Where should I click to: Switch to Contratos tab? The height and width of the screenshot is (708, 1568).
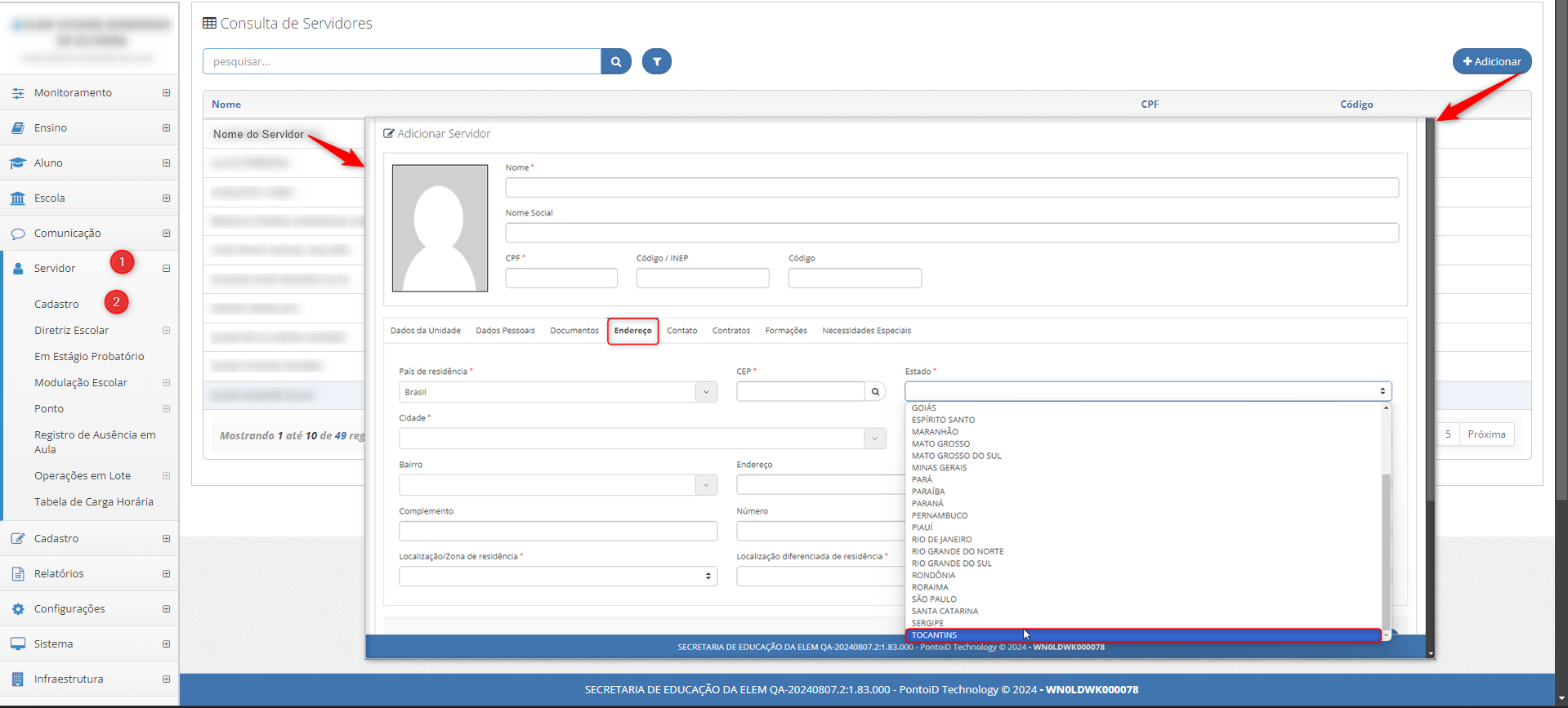(731, 331)
